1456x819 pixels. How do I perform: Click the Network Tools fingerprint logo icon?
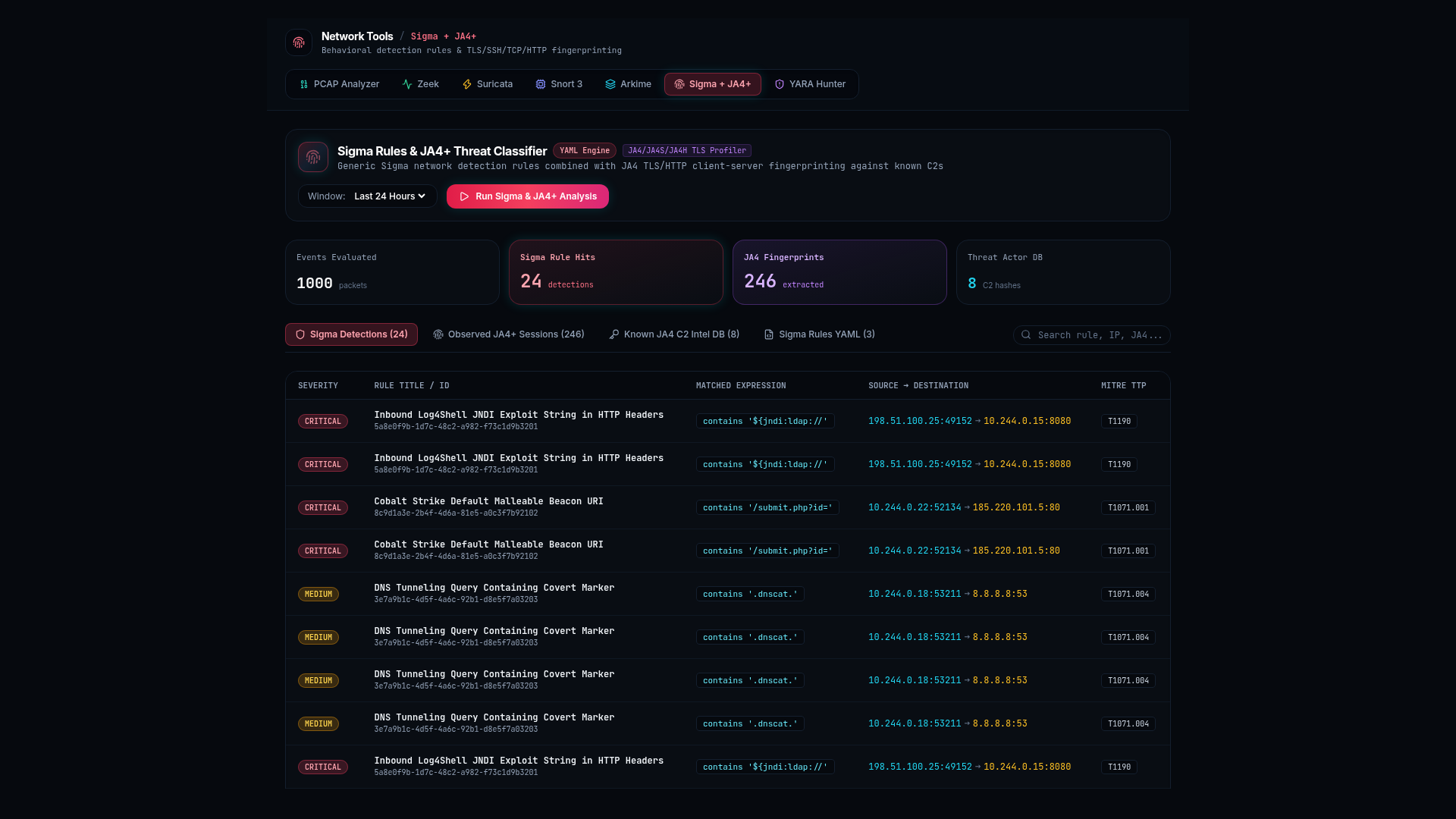[x=299, y=42]
